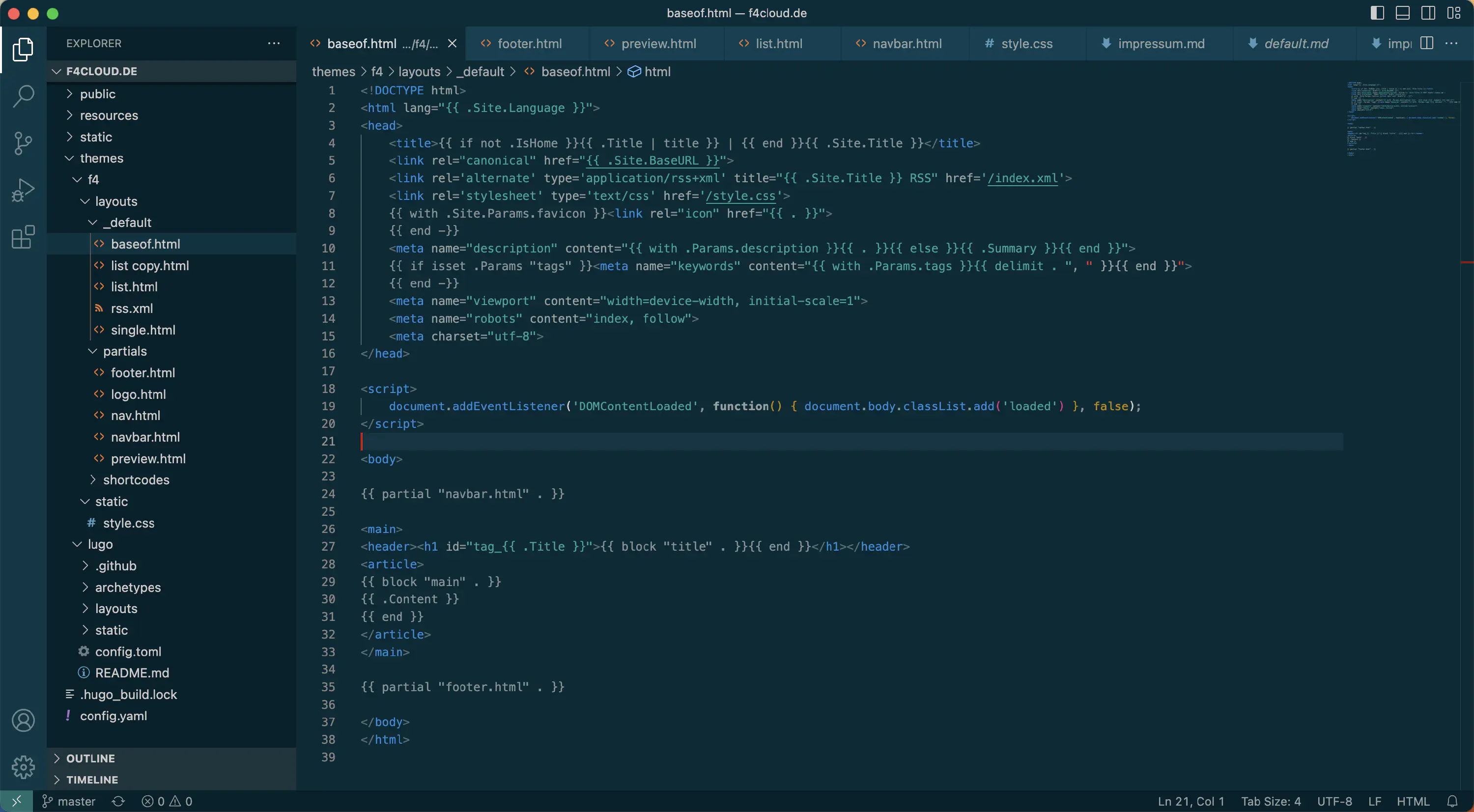The width and height of the screenshot is (1474, 812).
Task: Open the Explorer sidebar icon
Action: point(24,50)
